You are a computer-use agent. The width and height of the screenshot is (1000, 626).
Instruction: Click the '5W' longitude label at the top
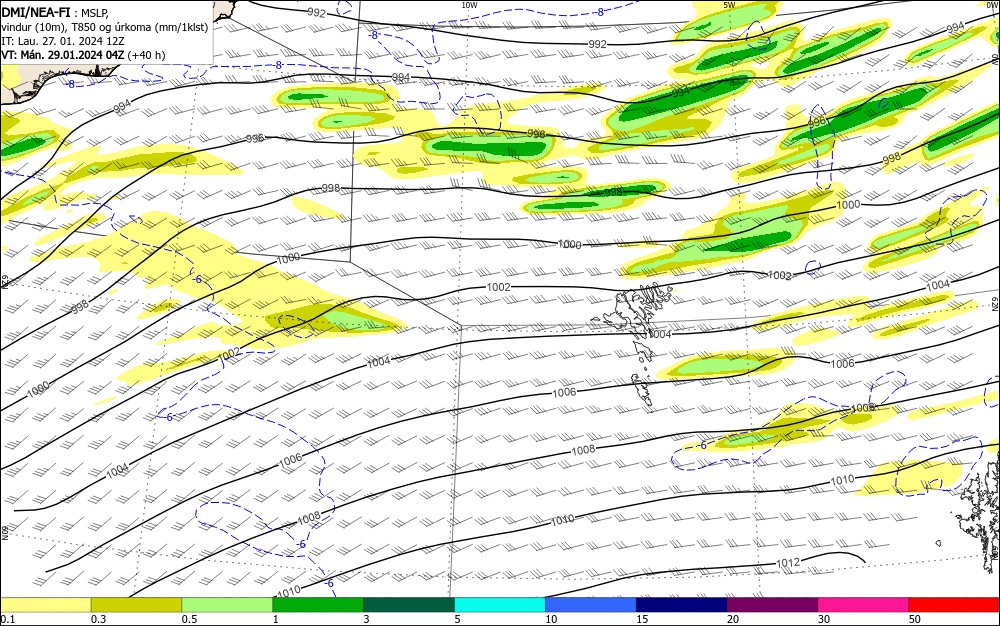coord(729,5)
